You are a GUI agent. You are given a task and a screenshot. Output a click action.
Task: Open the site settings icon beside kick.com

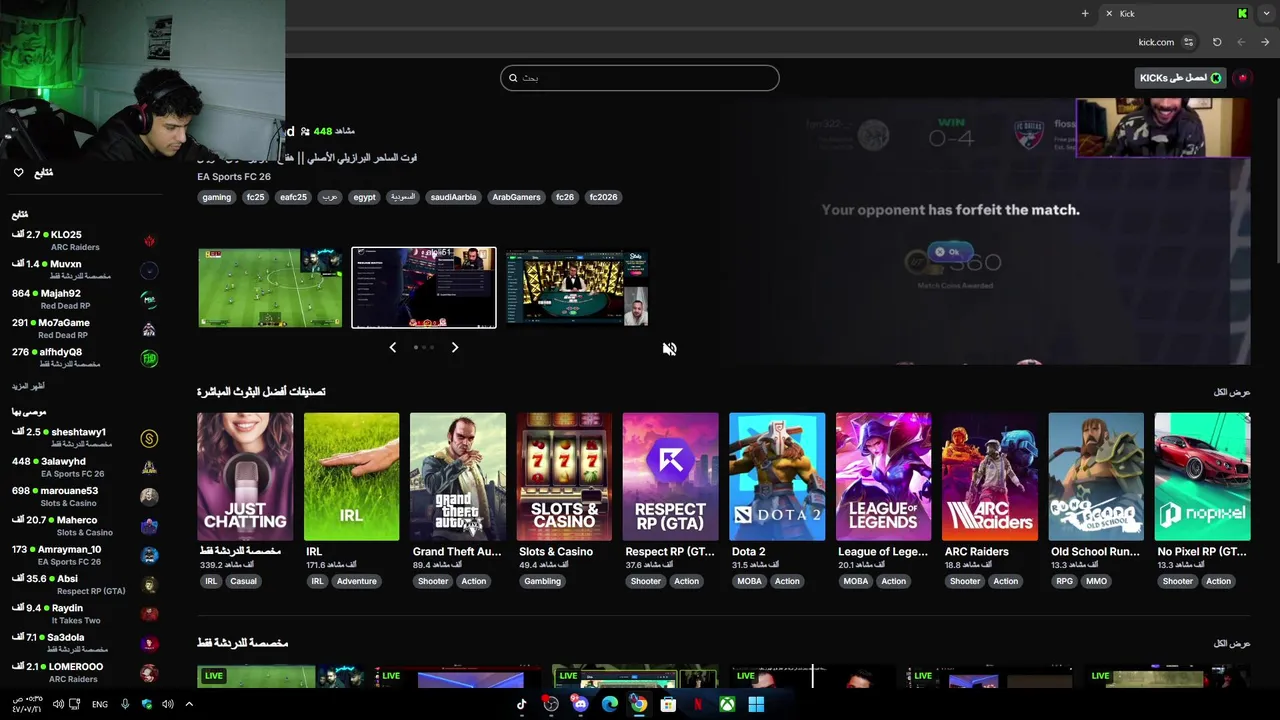click(x=1188, y=42)
